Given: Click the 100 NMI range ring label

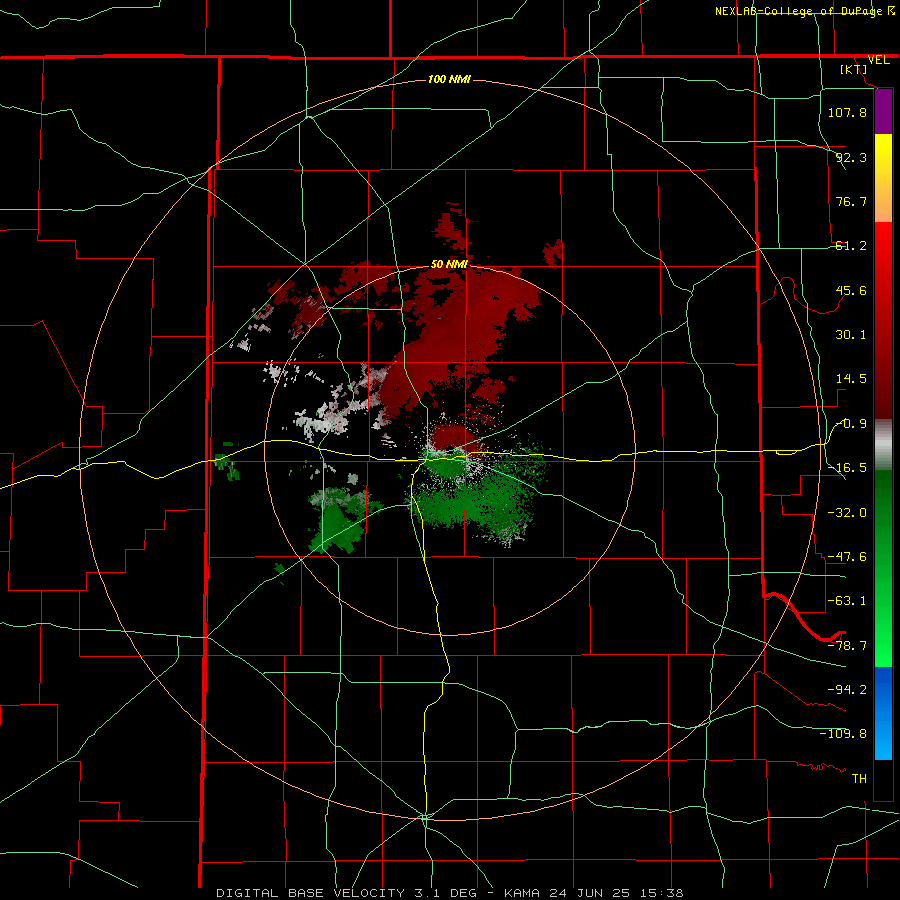Looking at the screenshot, I should click(449, 79).
